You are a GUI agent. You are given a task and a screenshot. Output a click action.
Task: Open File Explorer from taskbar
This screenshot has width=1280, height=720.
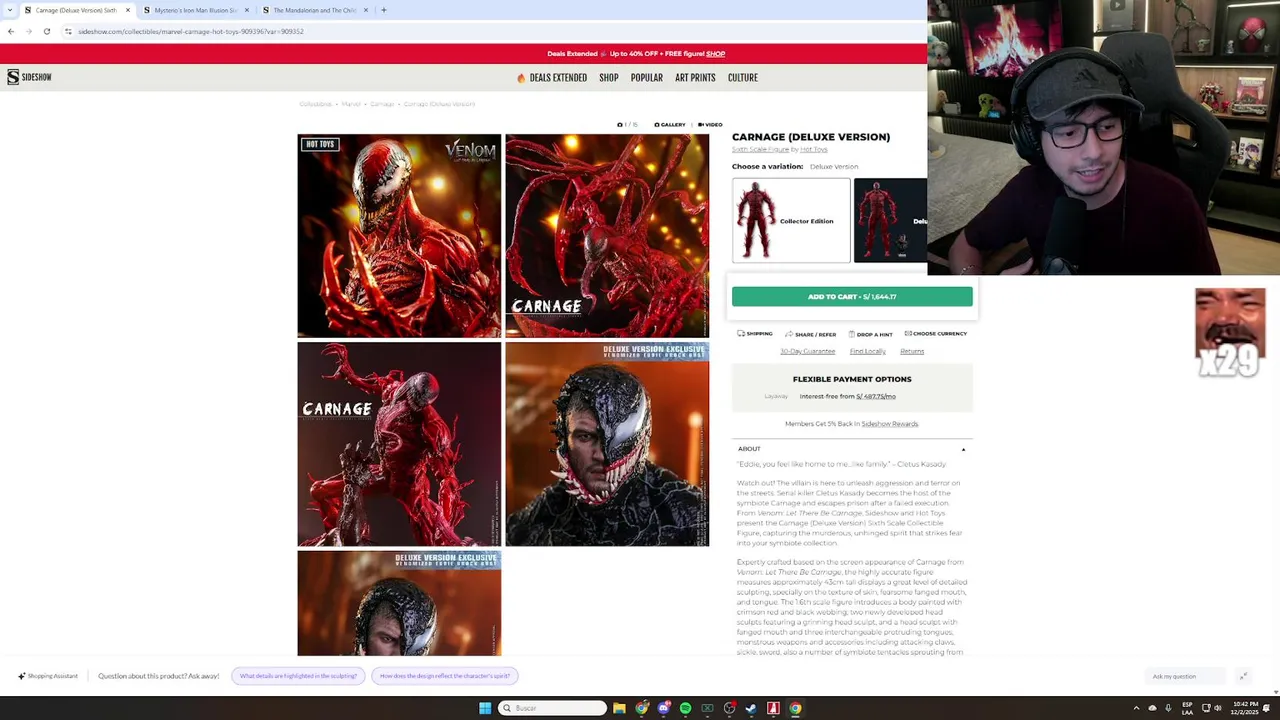pyautogui.click(x=619, y=708)
